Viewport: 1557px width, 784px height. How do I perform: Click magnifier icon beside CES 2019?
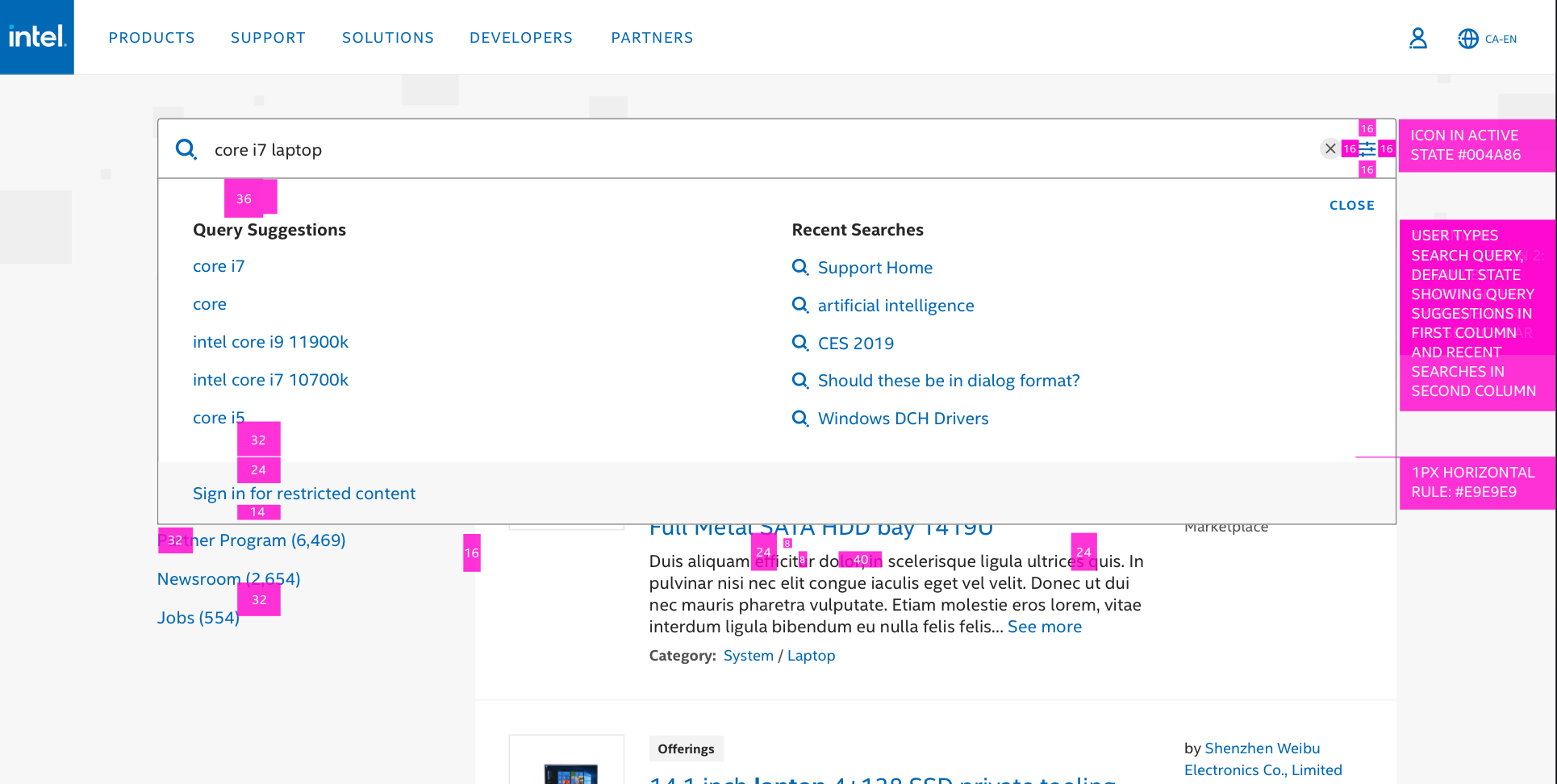coord(800,343)
